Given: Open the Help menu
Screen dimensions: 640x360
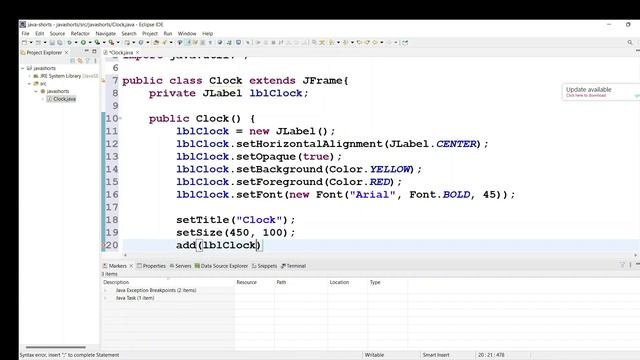Looking at the screenshot, I should 207,33.
